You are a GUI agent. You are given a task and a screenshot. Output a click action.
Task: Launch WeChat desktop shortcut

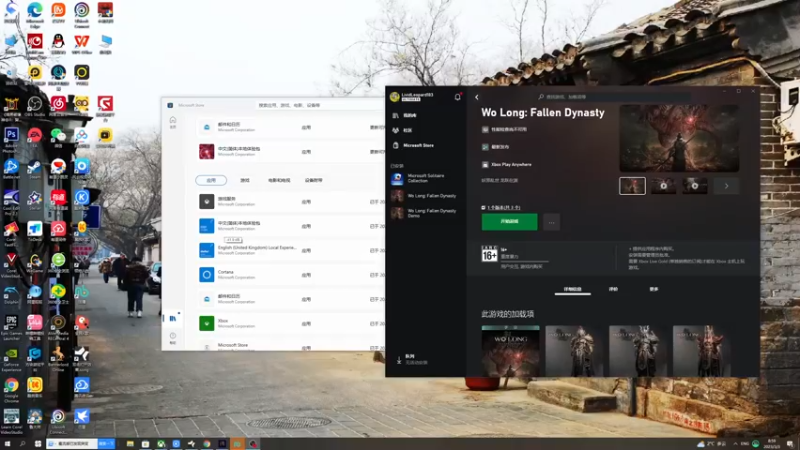[x=58, y=137]
